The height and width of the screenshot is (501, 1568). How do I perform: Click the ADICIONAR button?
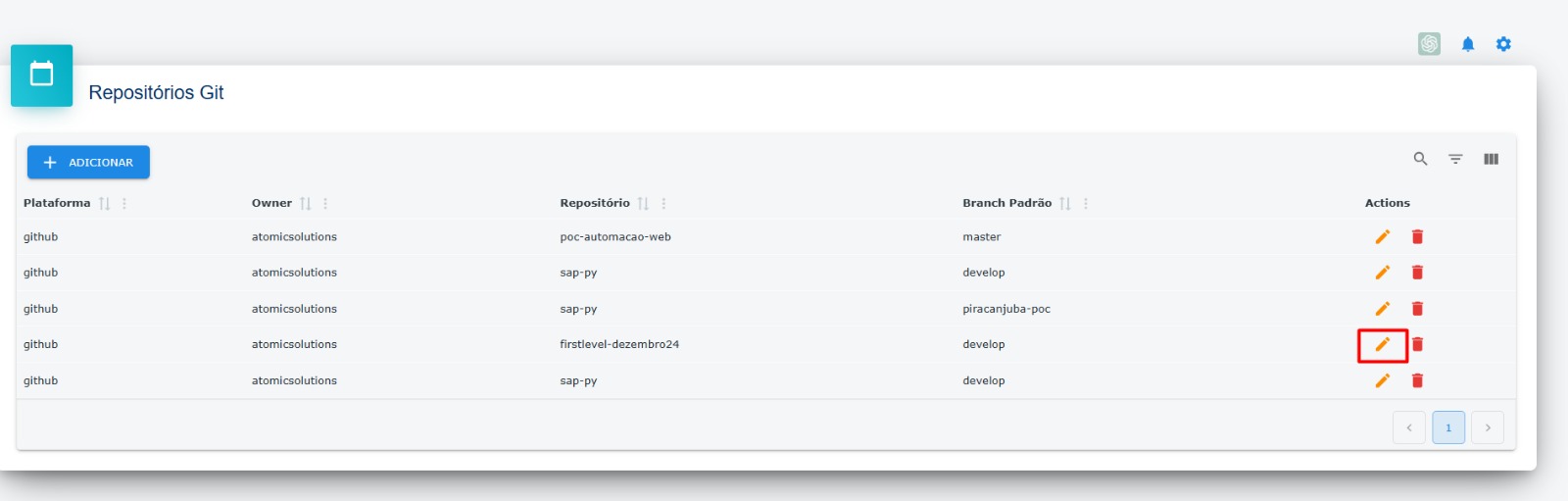click(x=88, y=162)
